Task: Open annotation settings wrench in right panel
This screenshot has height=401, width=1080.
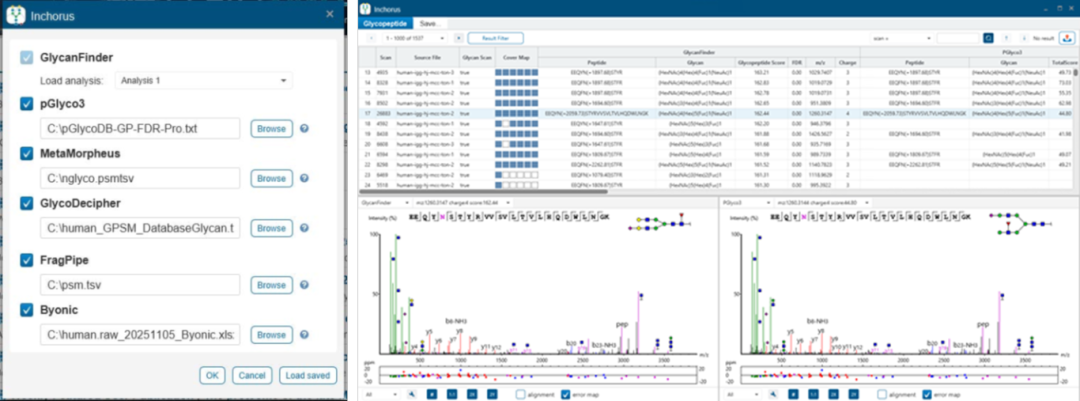Action: 773,394
